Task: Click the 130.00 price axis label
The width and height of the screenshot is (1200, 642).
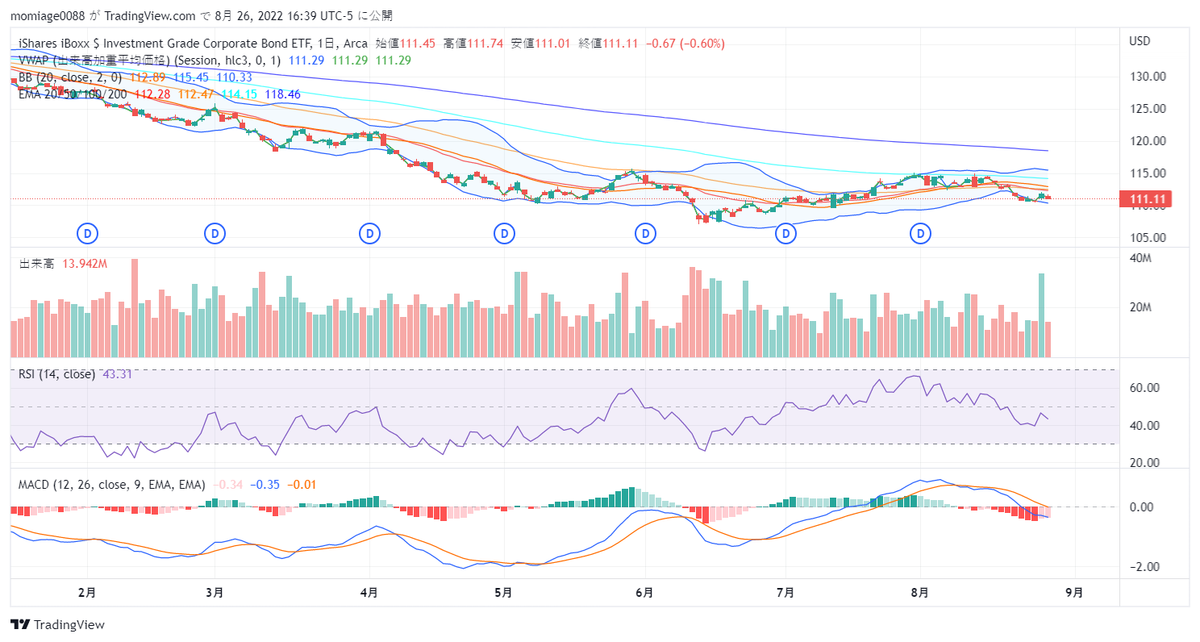Action: point(1147,77)
